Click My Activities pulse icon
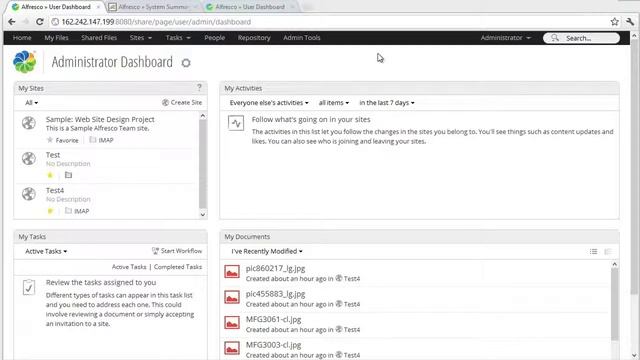The image size is (640, 360). click(x=236, y=123)
